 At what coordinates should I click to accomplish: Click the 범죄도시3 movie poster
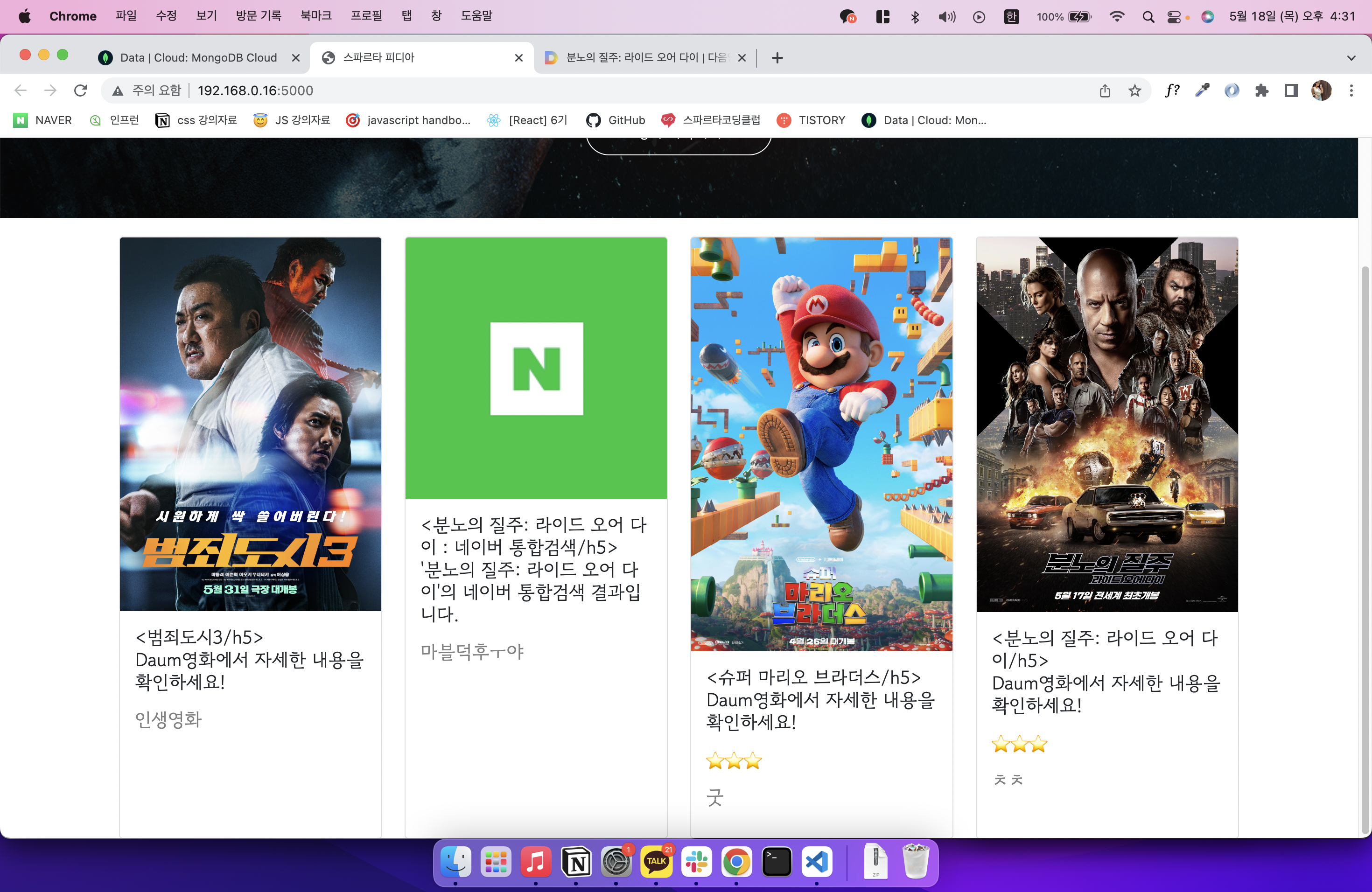pos(250,424)
